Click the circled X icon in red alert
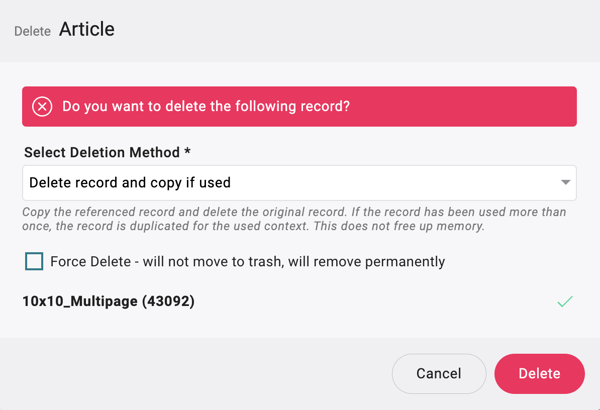Viewport: 600px width, 410px height. click(x=42, y=106)
